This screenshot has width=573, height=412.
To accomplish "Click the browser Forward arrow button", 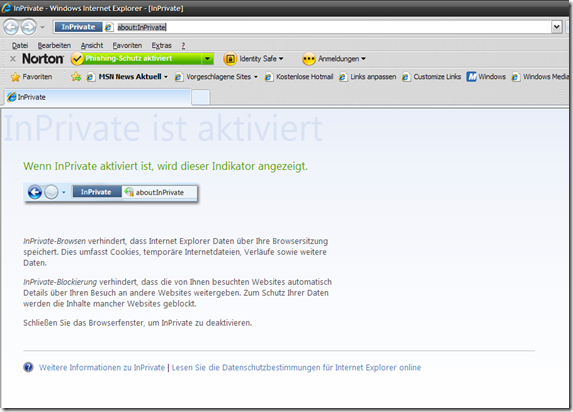I will pos(29,27).
